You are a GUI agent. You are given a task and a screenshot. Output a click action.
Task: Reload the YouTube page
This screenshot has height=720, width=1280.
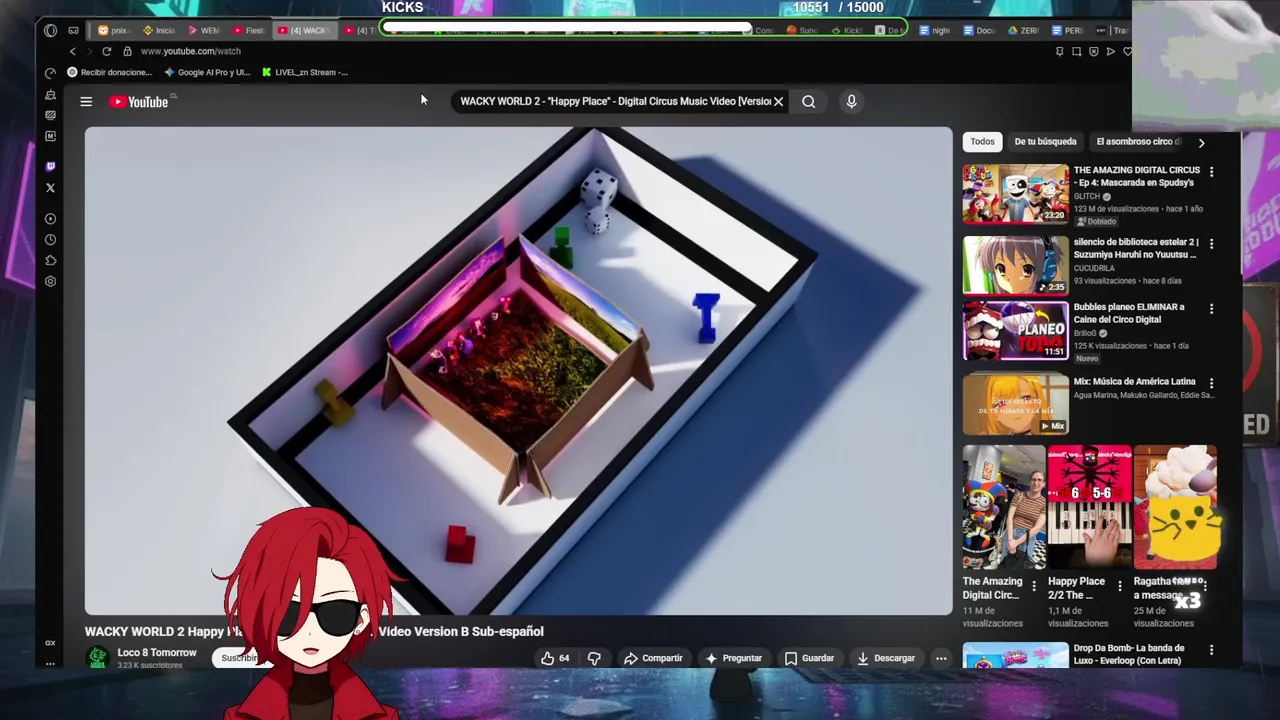tap(106, 51)
